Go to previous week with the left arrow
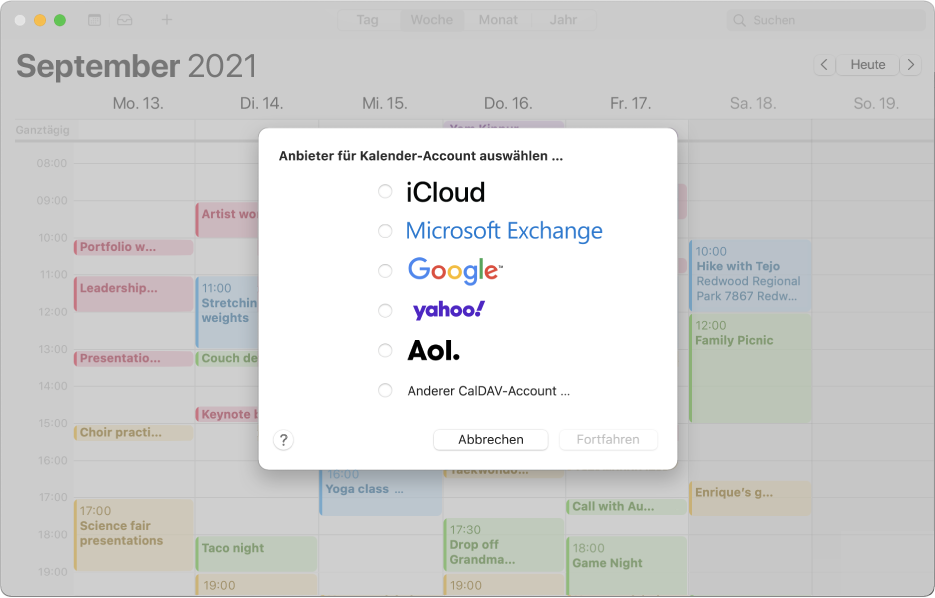This screenshot has height=598, width=935. [824, 64]
